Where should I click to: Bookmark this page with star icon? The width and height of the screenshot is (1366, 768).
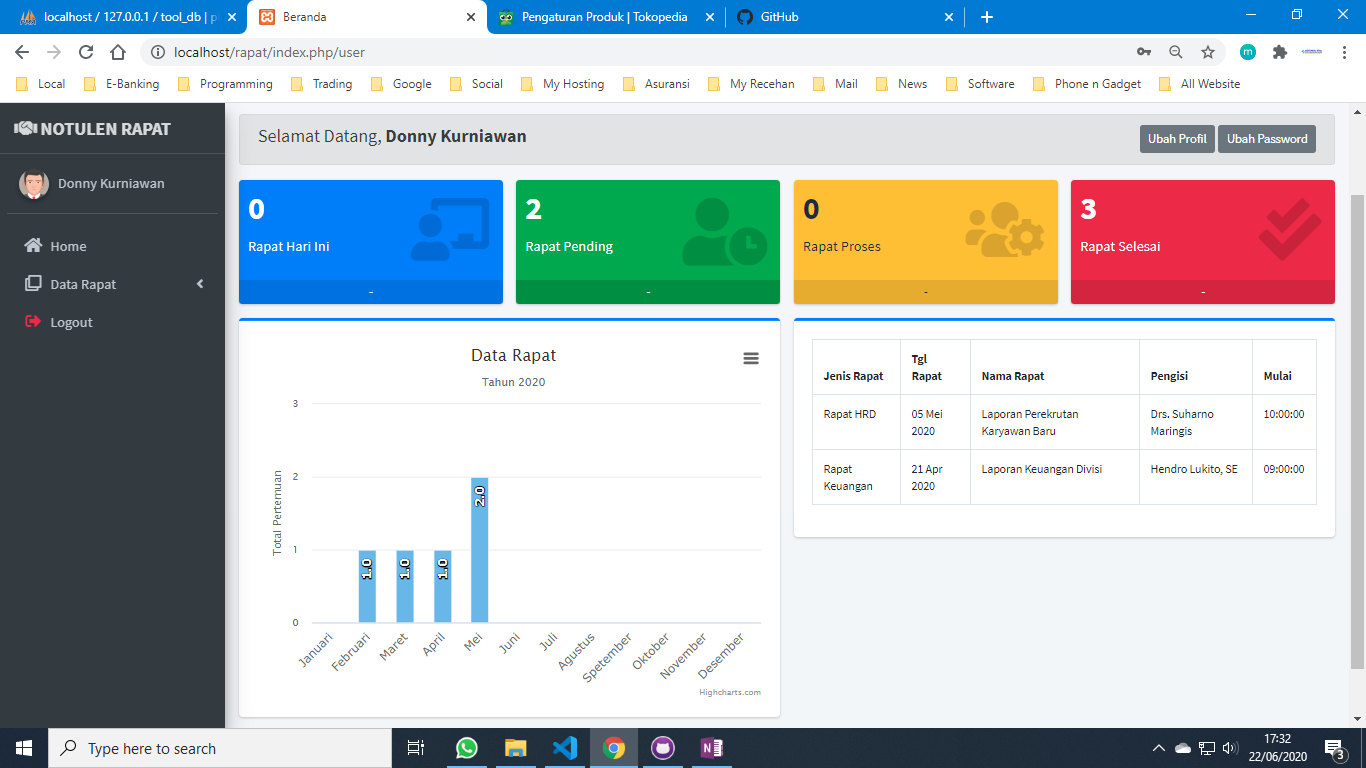point(1208,52)
